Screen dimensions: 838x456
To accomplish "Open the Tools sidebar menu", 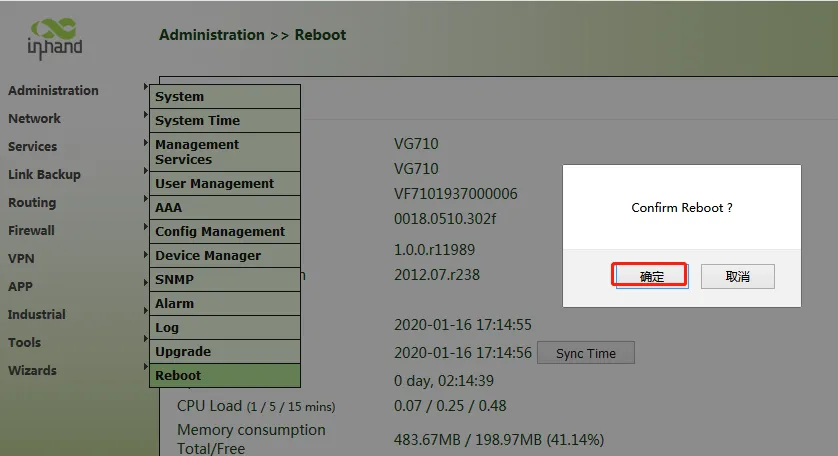I will coord(24,342).
